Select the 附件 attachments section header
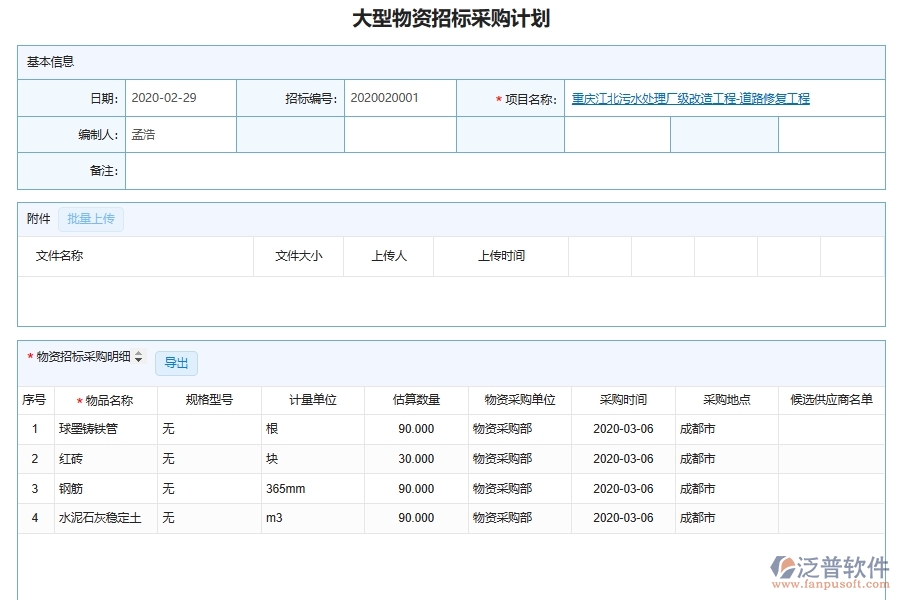Screen dimensions: 900x600 coord(36,219)
